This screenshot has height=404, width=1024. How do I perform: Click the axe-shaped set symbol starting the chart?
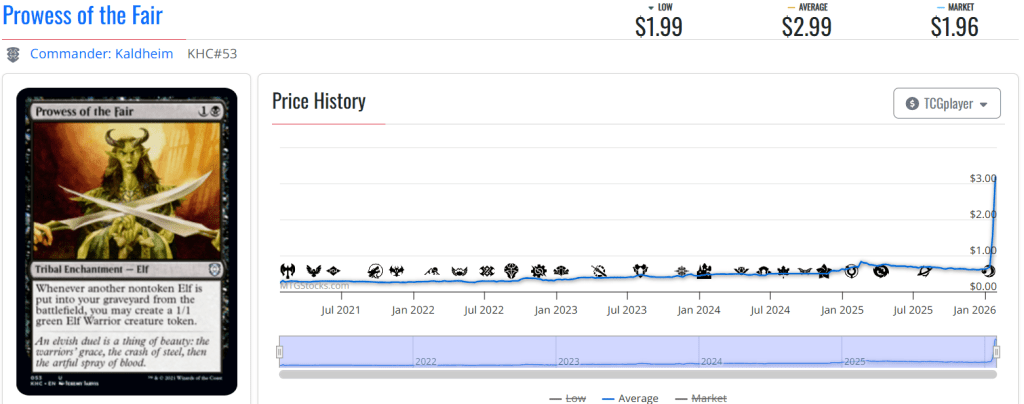(288, 271)
